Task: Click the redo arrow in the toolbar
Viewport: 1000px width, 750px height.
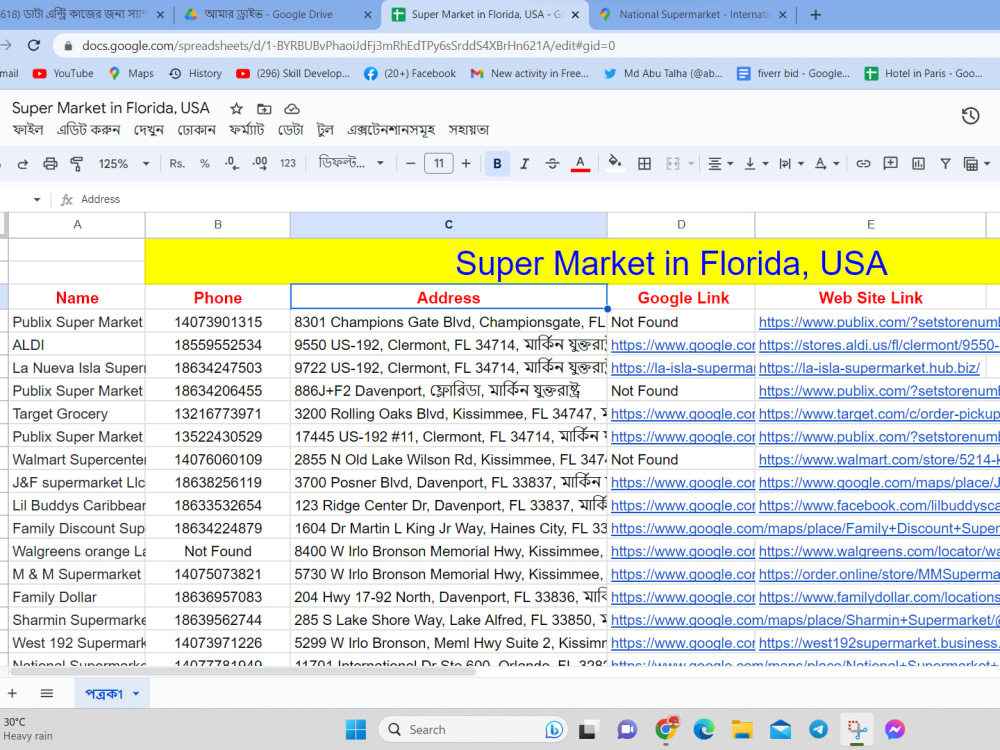Action: [22, 164]
